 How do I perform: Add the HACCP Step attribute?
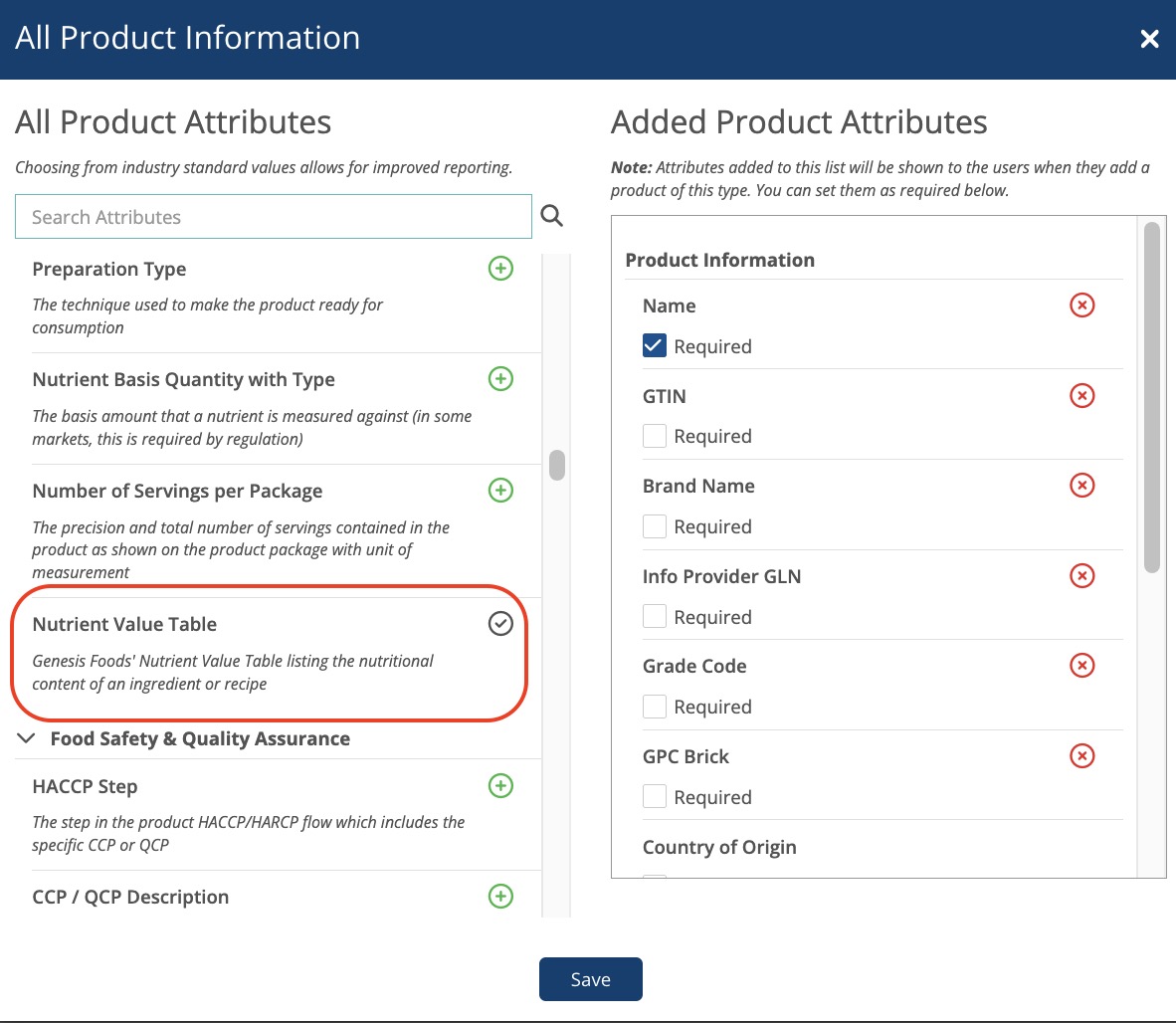point(500,786)
